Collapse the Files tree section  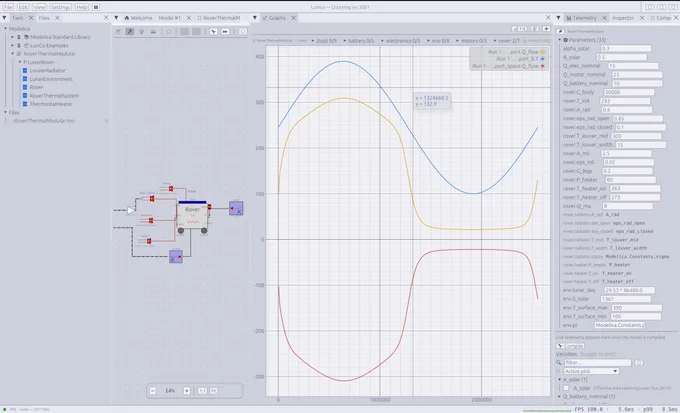point(6,112)
